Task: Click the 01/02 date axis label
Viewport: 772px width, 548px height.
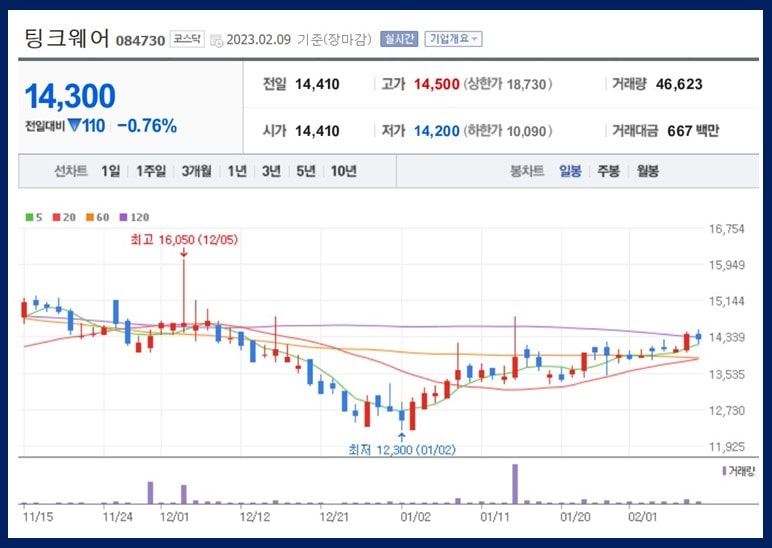Action: click(415, 517)
